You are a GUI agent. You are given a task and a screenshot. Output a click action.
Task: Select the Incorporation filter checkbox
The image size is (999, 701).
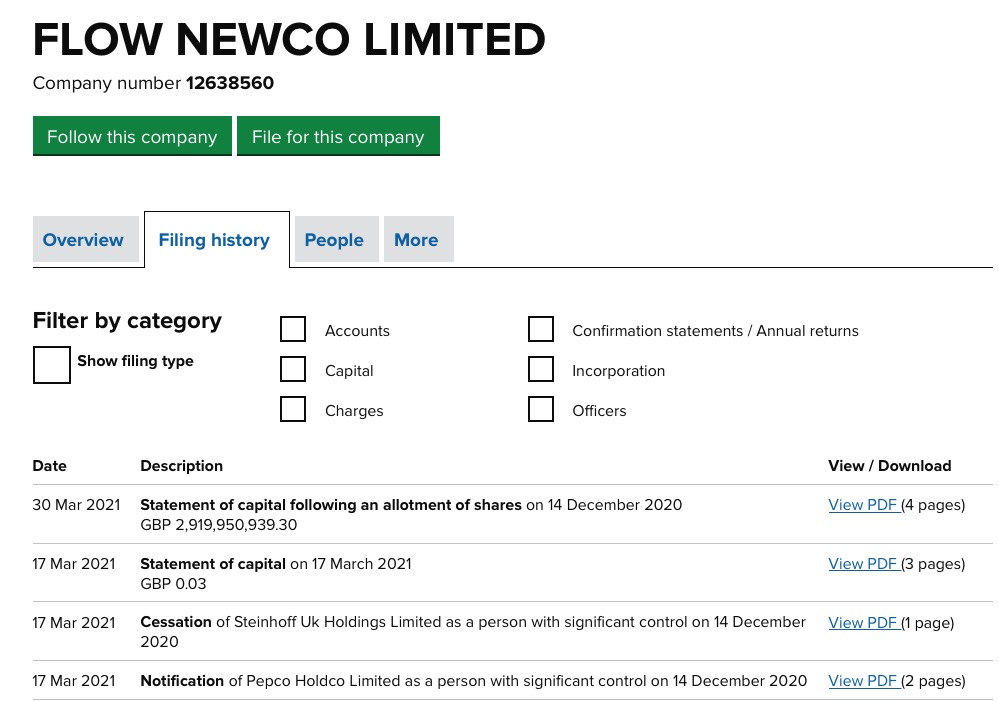541,370
